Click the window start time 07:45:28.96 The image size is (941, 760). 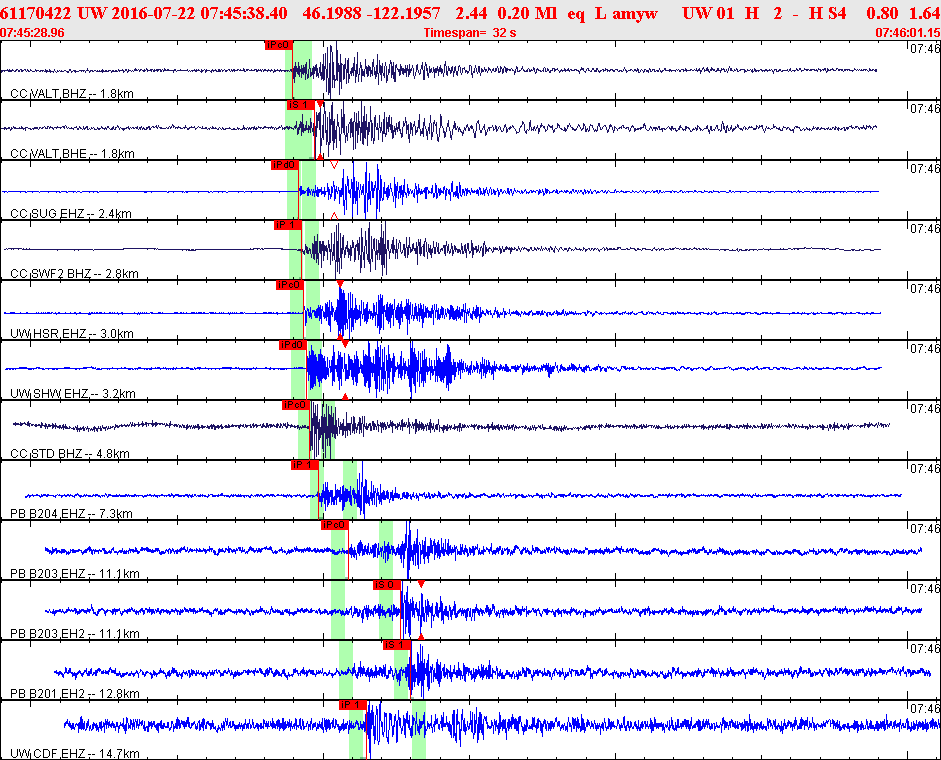(32, 32)
